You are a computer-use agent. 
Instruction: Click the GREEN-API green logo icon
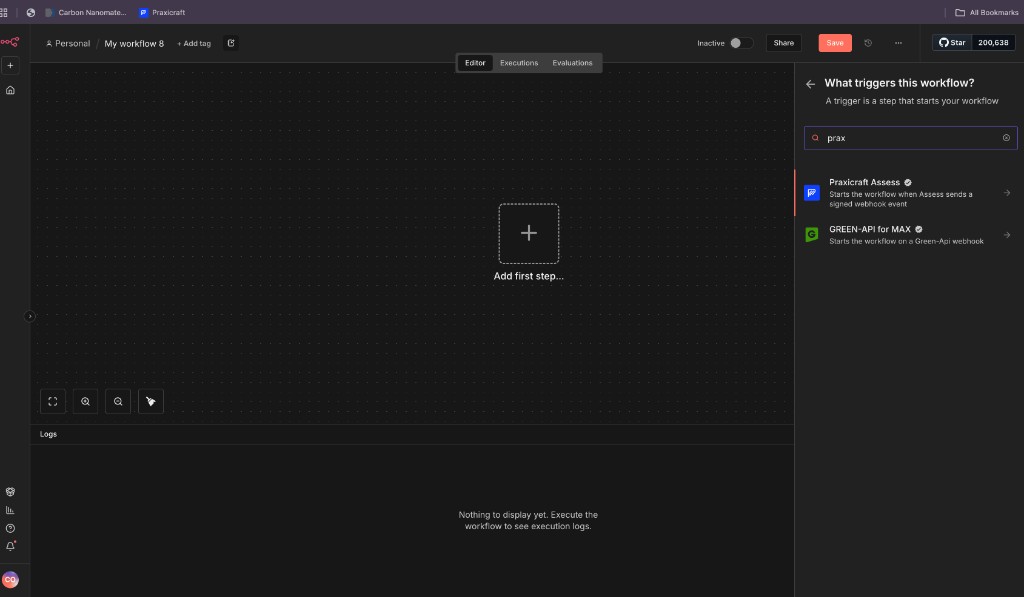tap(812, 234)
